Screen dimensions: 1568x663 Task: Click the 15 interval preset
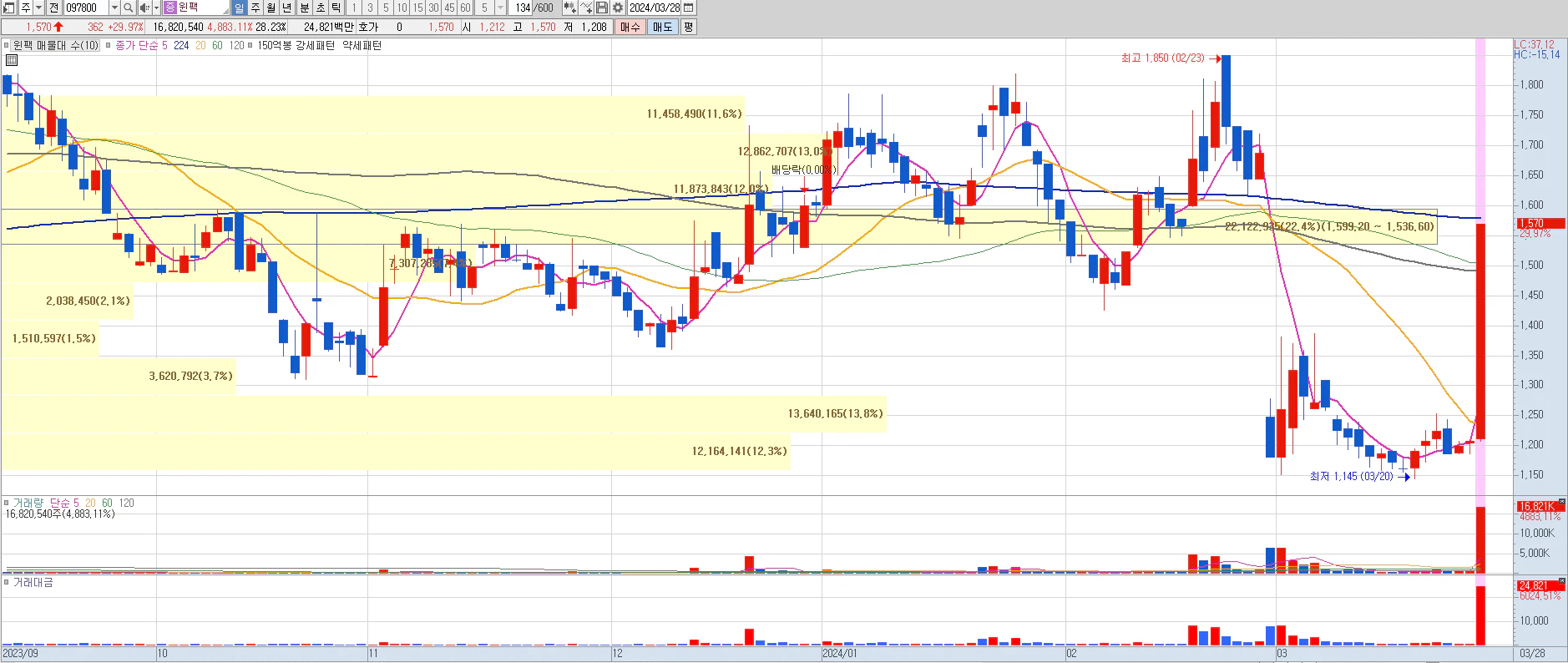point(417,8)
